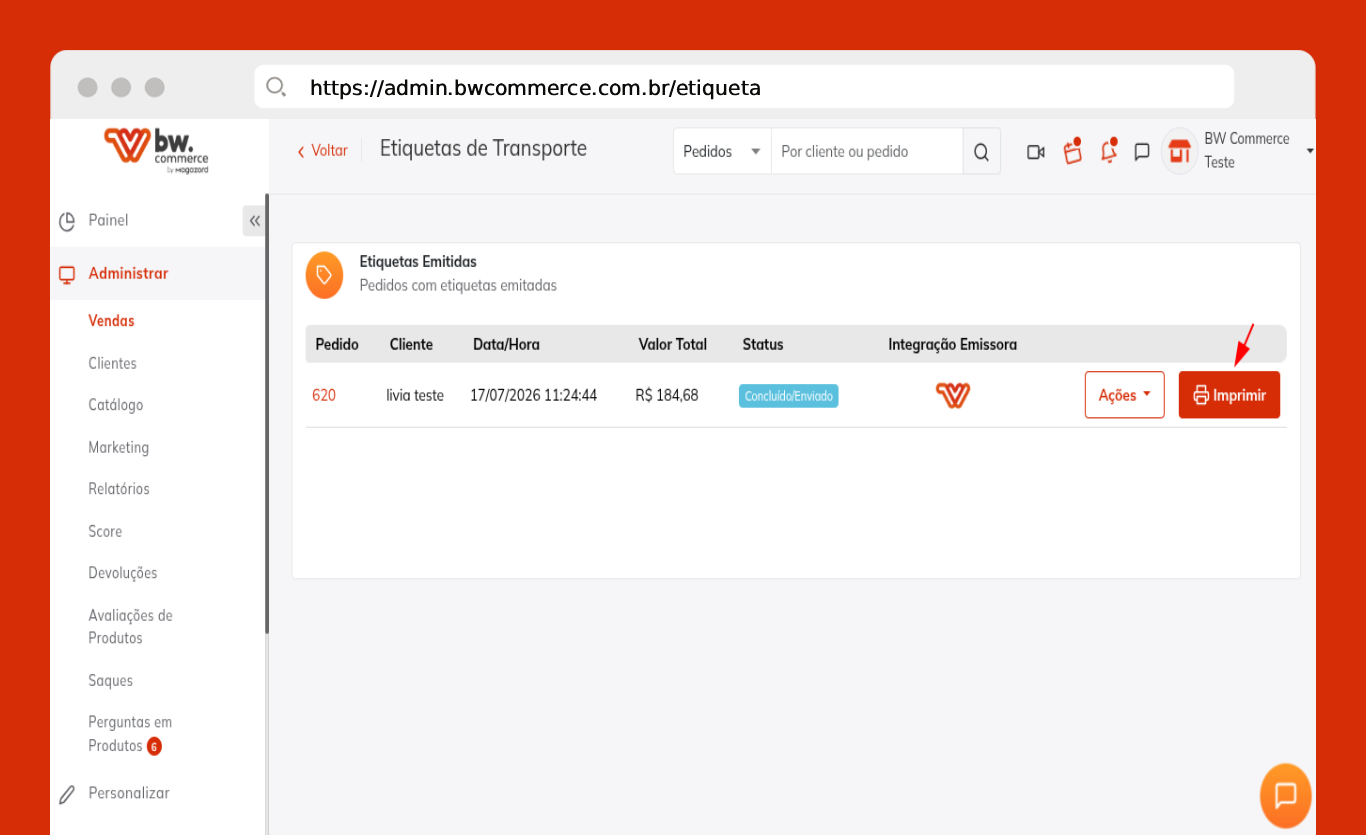Focus the 'Por cliente ou pedido' search field
The width and height of the screenshot is (1366, 835).
[866, 151]
